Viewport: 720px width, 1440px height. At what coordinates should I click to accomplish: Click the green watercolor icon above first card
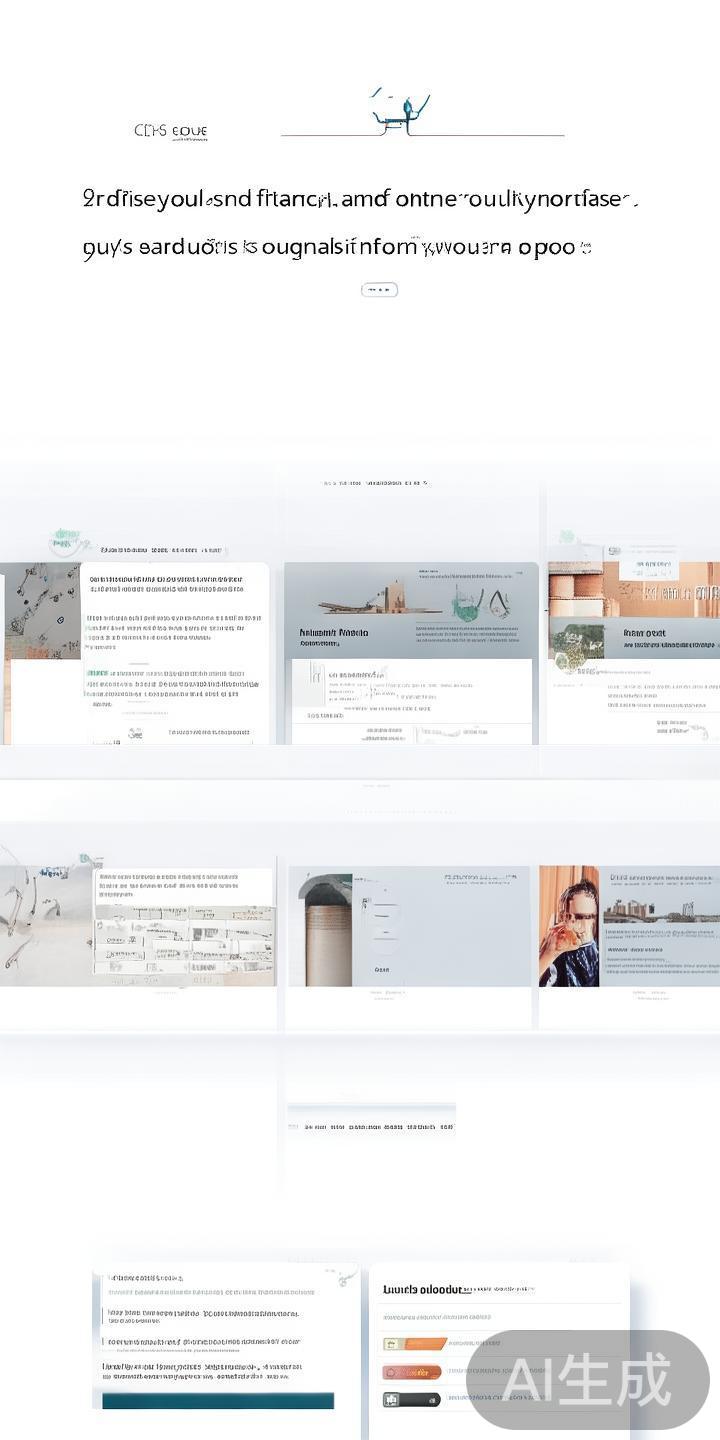(66, 541)
